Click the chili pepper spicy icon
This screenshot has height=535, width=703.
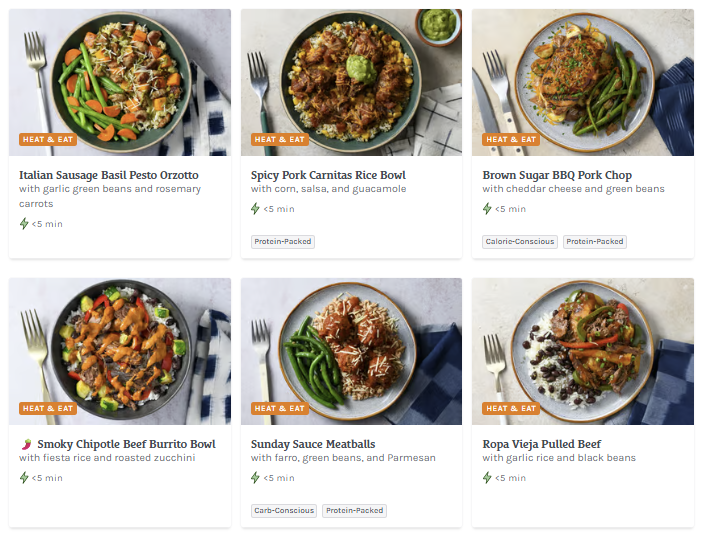[x=25, y=444]
